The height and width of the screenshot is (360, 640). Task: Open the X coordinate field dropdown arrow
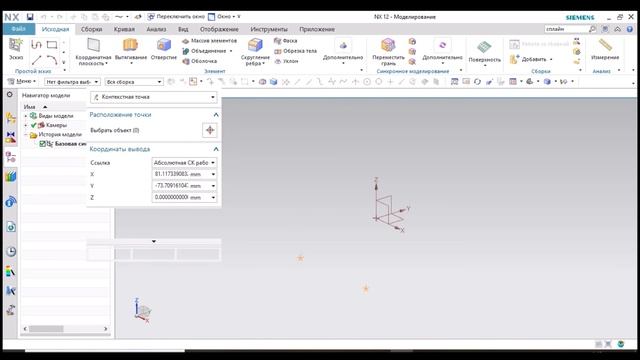point(213,174)
